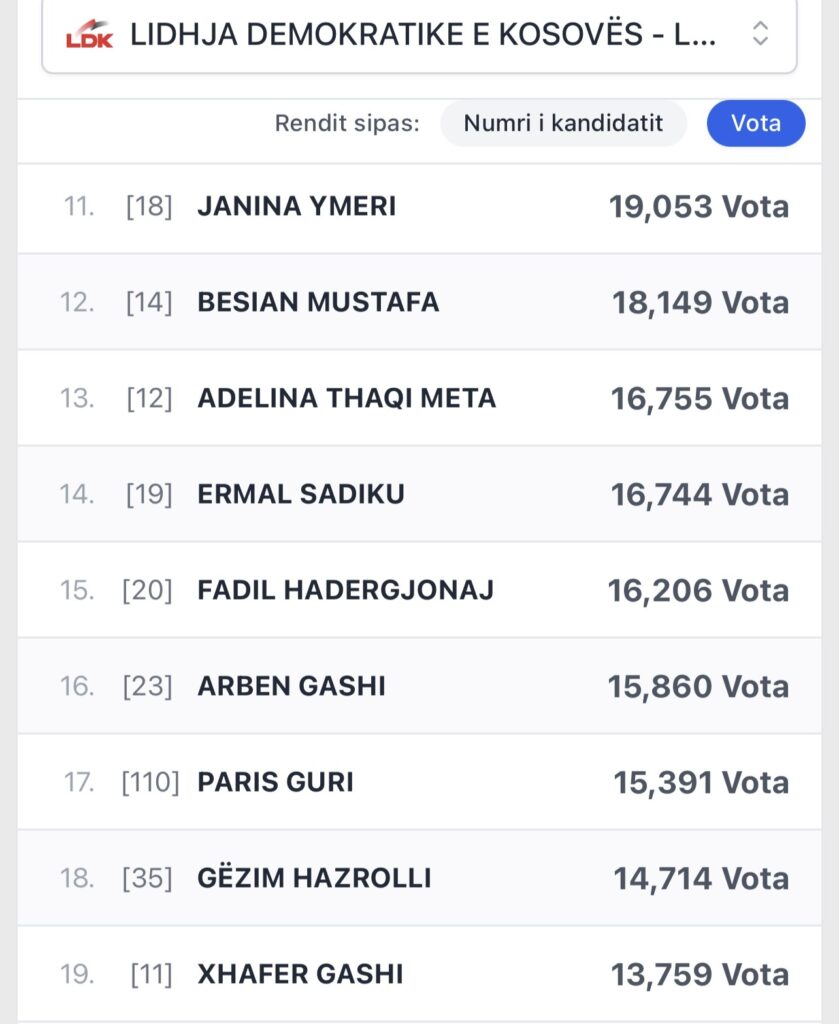
Task: Open party selector chevron arrows
Action: coord(760,34)
